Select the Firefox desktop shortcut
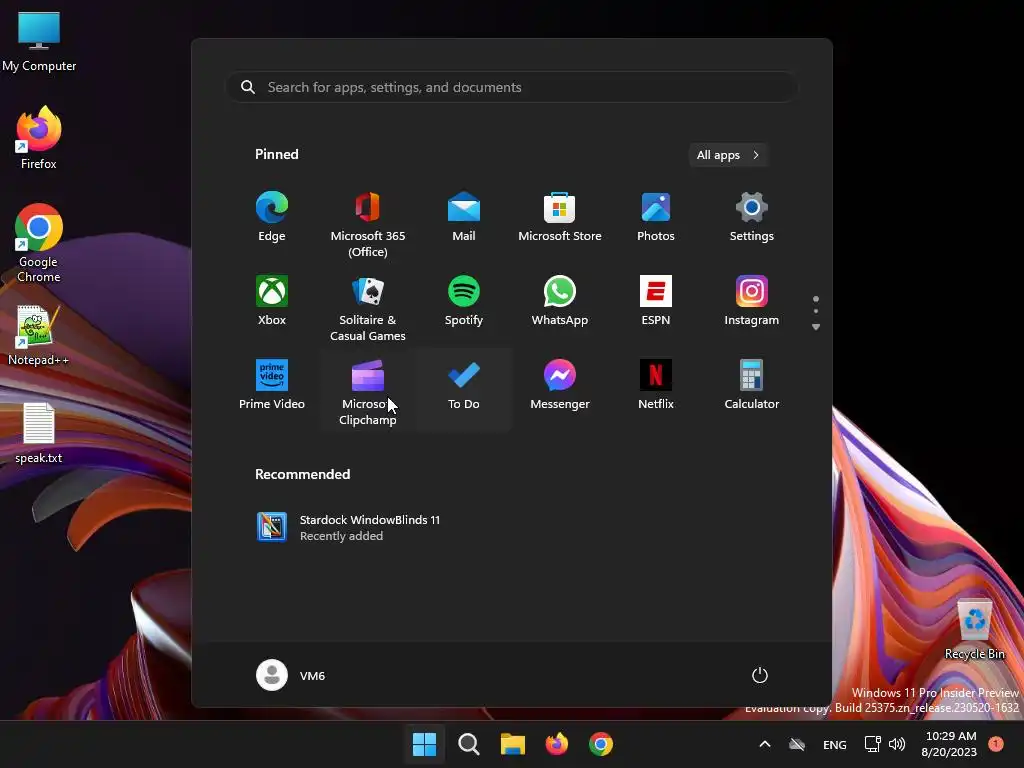This screenshot has height=768, width=1024. (x=39, y=138)
